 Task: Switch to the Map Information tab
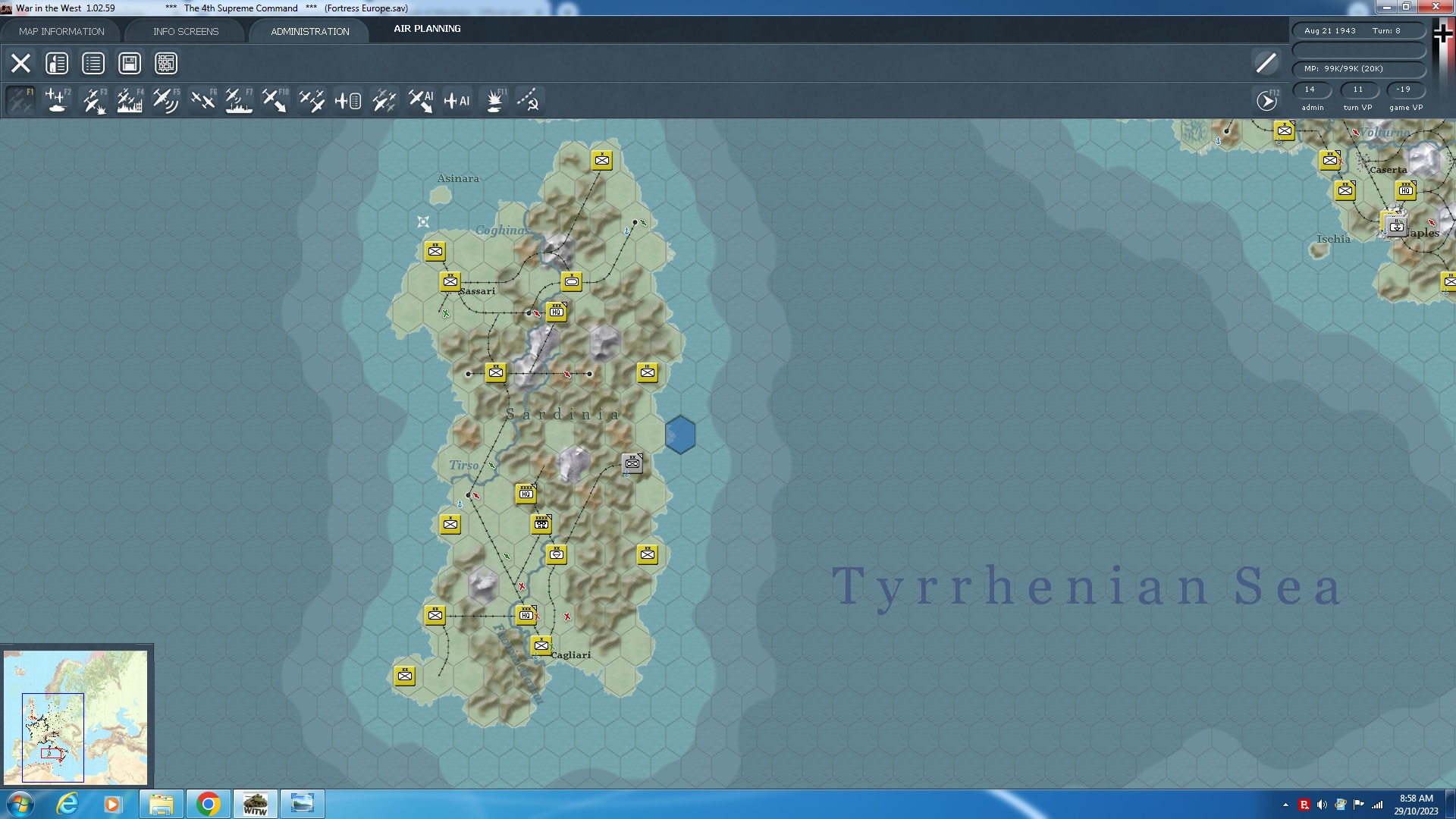[x=61, y=31]
